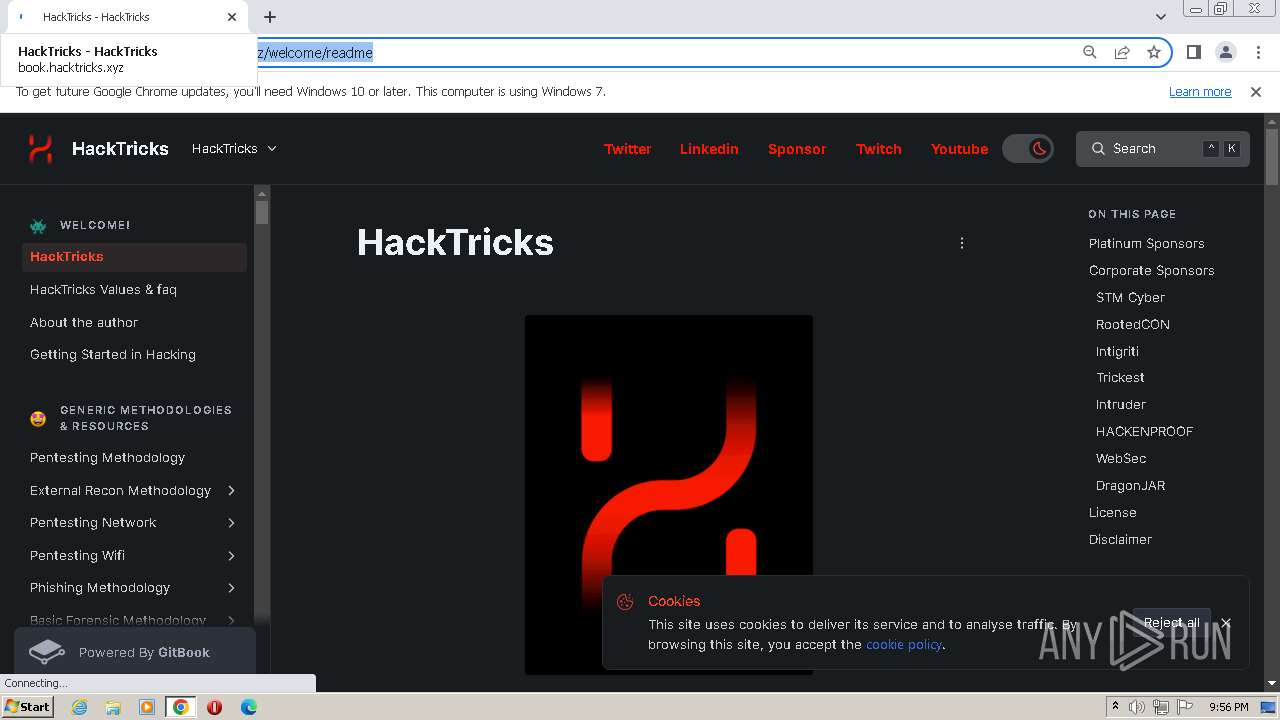The image size is (1280, 720).
Task: Open the Linkedin link
Action: pos(709,148)
